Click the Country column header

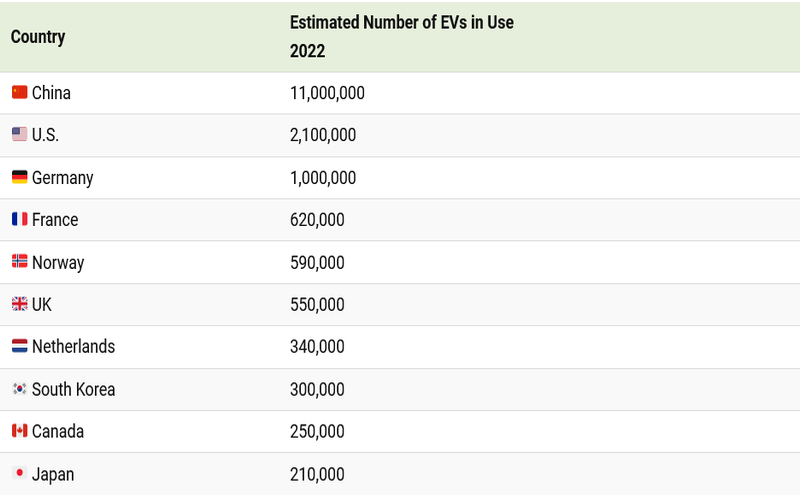[x=38, y=37]
